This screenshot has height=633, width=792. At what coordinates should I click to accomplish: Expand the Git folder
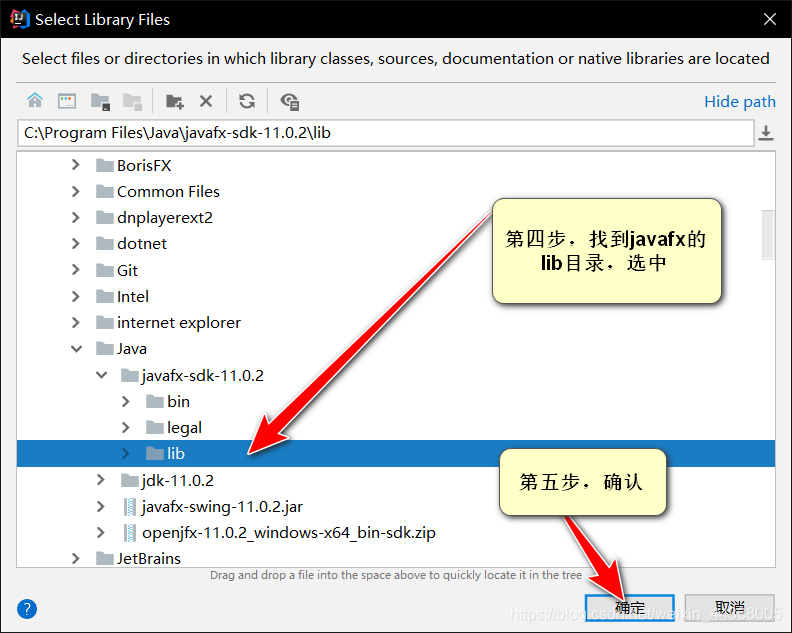[x=76, y=270]
